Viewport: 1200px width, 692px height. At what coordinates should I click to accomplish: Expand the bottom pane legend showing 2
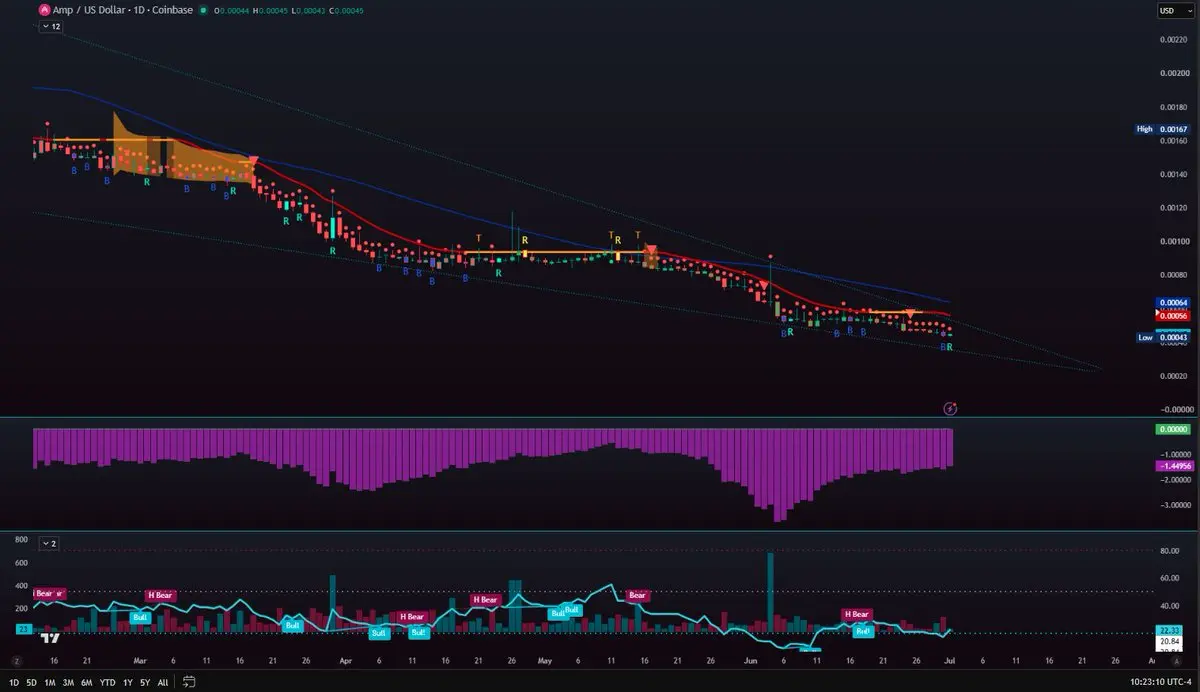click(49, 543)
